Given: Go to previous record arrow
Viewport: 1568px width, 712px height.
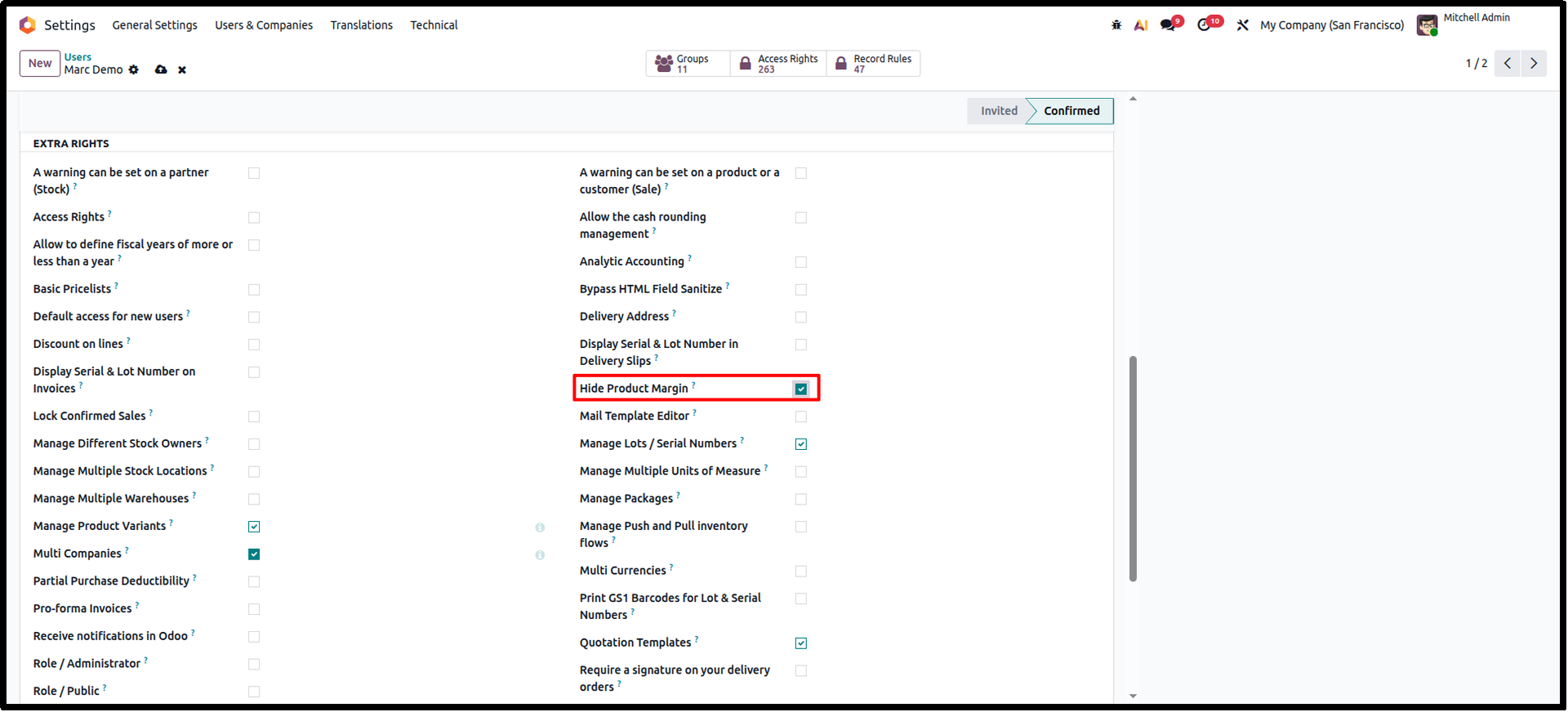Looking at the screenshot, I should [x=1508, y=63].
